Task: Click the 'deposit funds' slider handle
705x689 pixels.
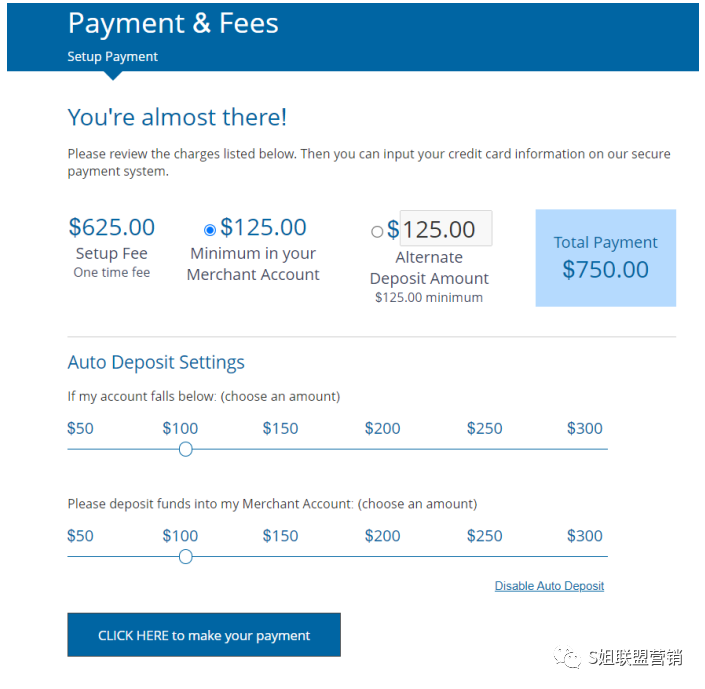Action: tap(185, 557)
